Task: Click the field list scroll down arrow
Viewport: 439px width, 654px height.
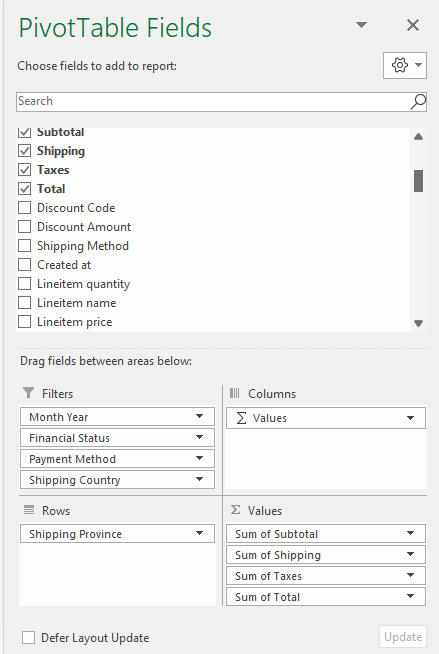Action: [419, 323]
